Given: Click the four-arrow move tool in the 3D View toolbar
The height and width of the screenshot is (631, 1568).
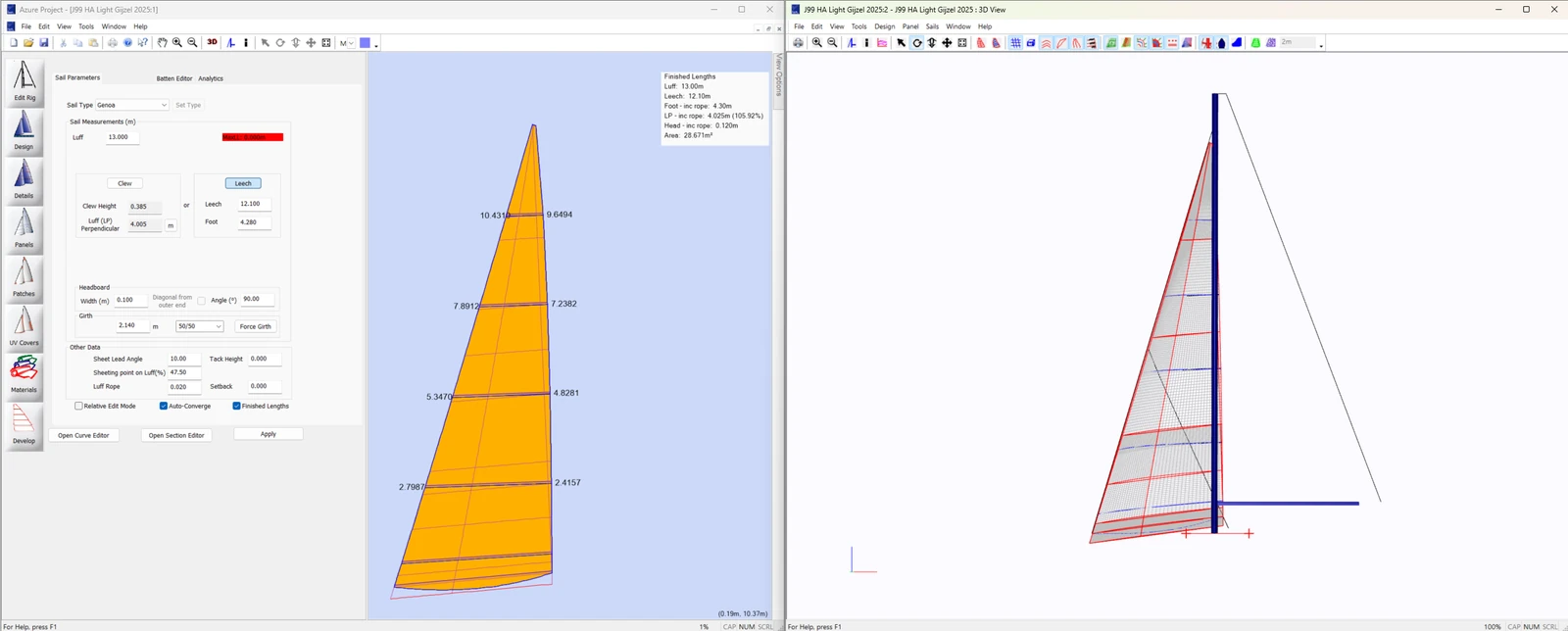Looking at the screenshot, I should point(947,43).
